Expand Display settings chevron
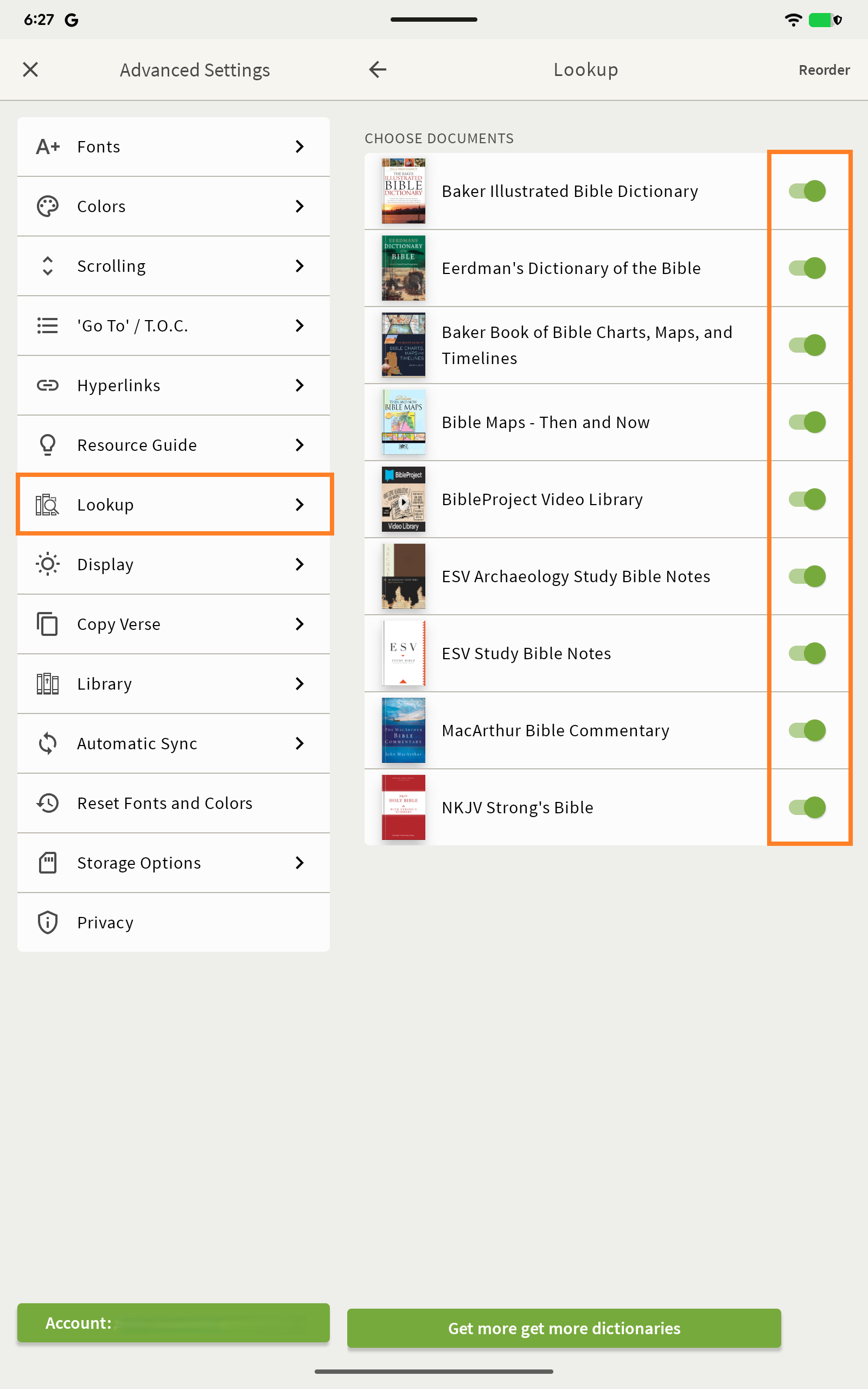The width and height of the screenshot is (868, 1389). (x=299, y=565)
